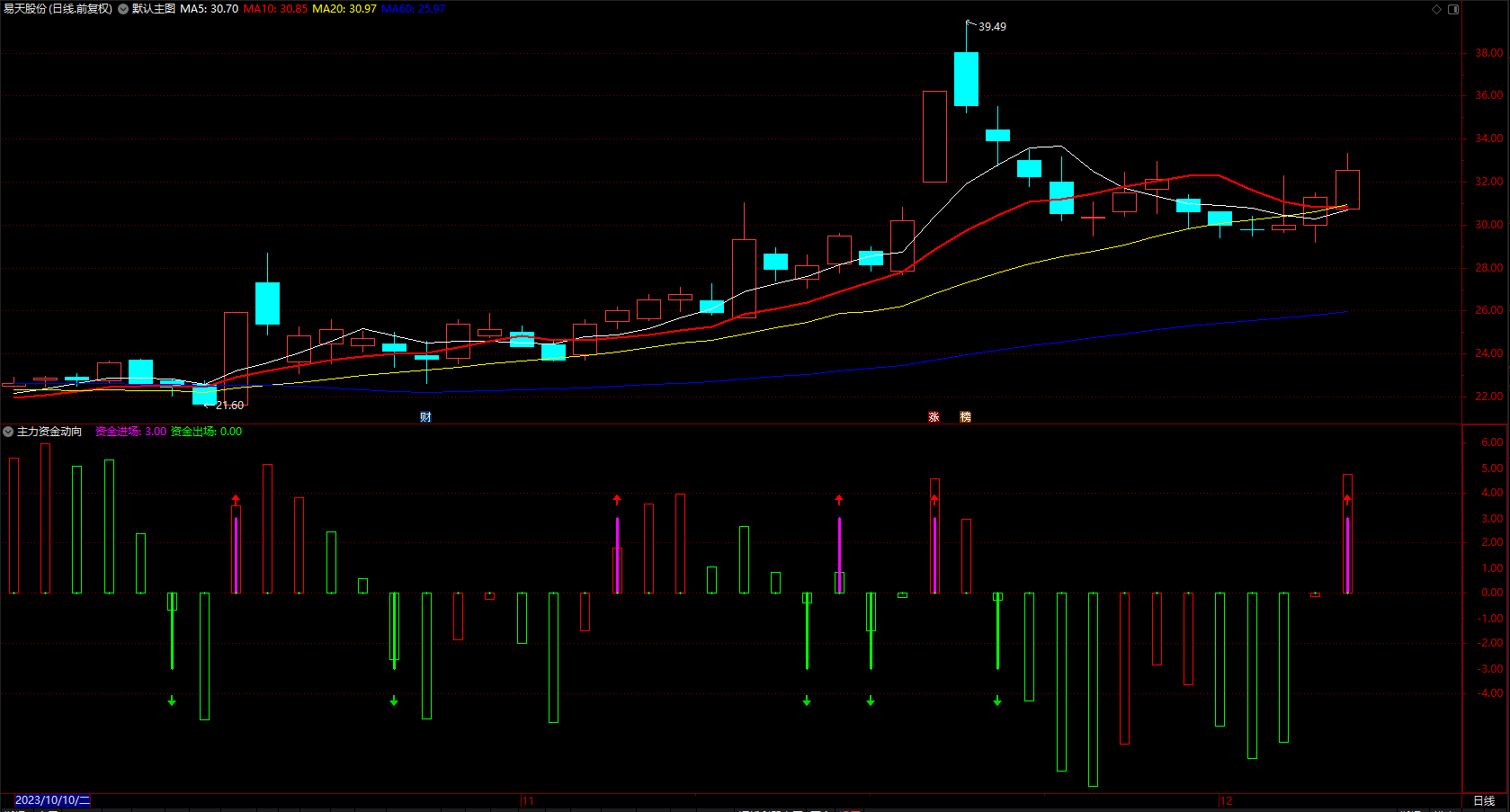Click the 涨 limit-up event marker
This screenshot has height=812, width=1510.
tap(934, 417)
